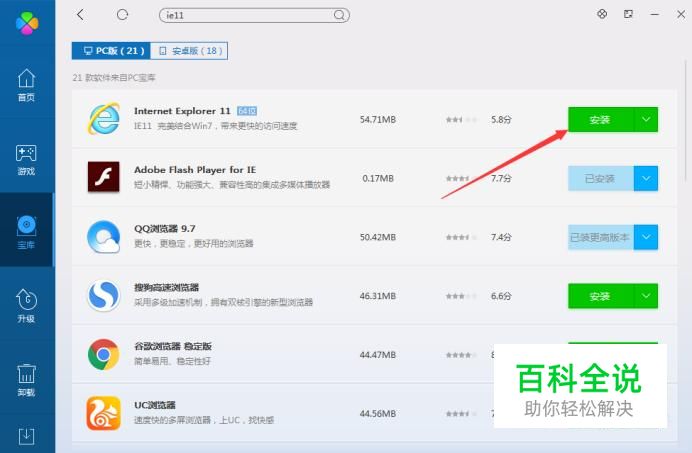The height and width of the screenshot is (453, 692).
Task: Switch to the PC版 (21) tab
Action: pos(111,51)
